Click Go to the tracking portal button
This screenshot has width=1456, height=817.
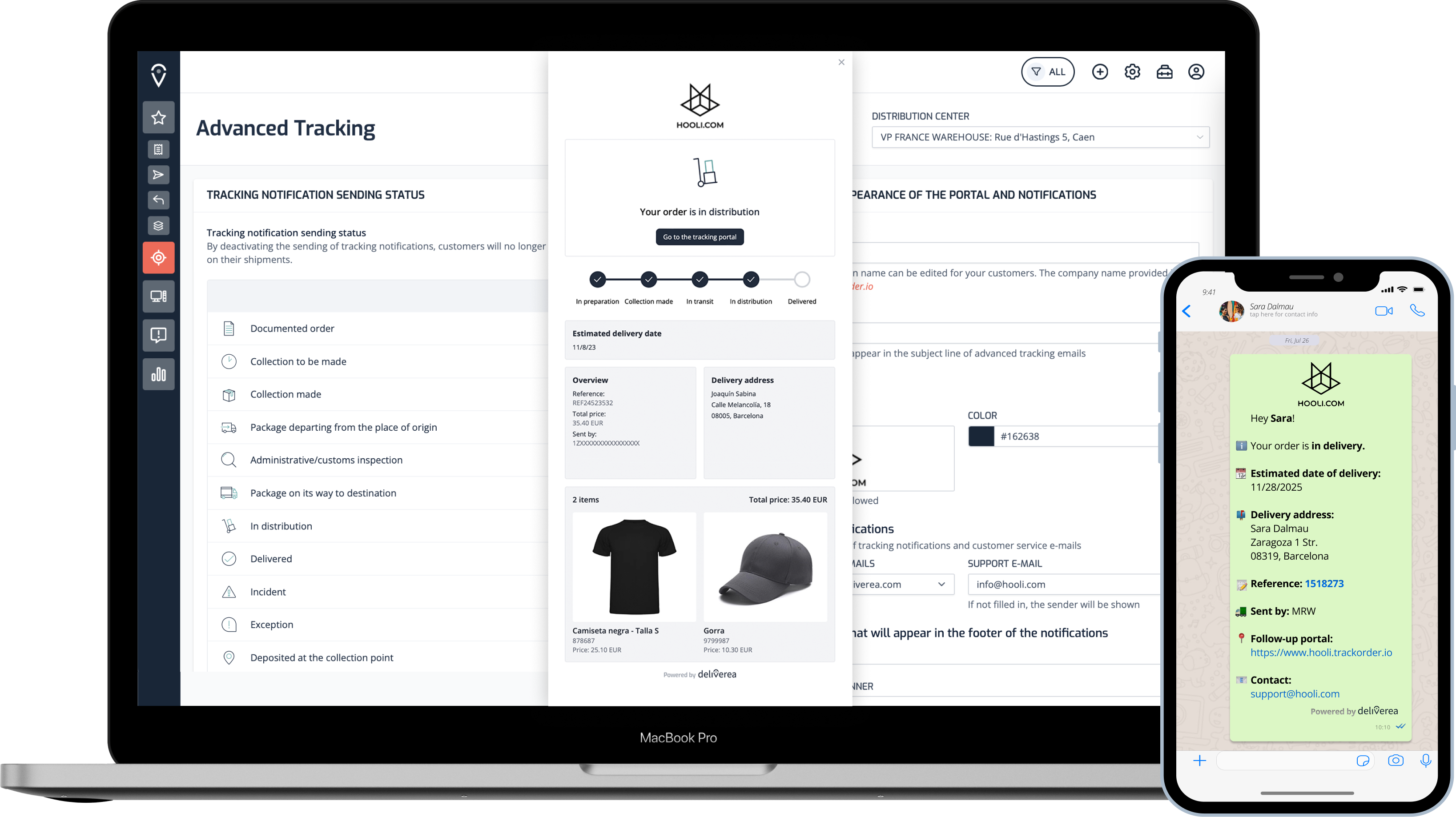click(x=699, y=237)
